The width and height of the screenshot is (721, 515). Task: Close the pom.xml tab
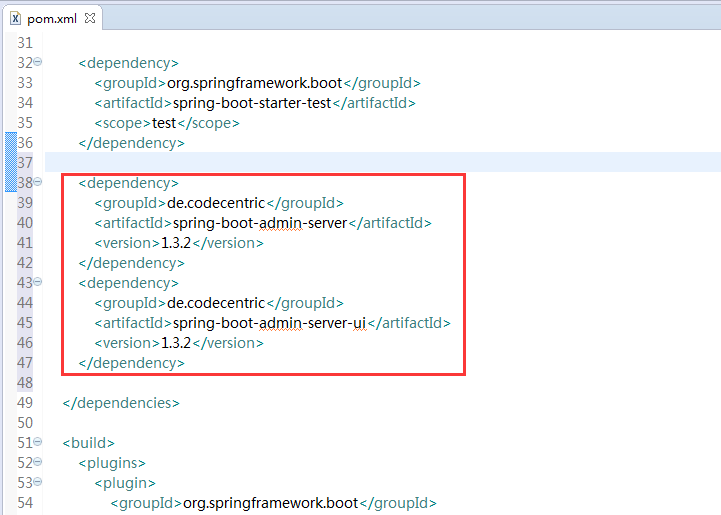pyautogui.click(x=90, y=18)
